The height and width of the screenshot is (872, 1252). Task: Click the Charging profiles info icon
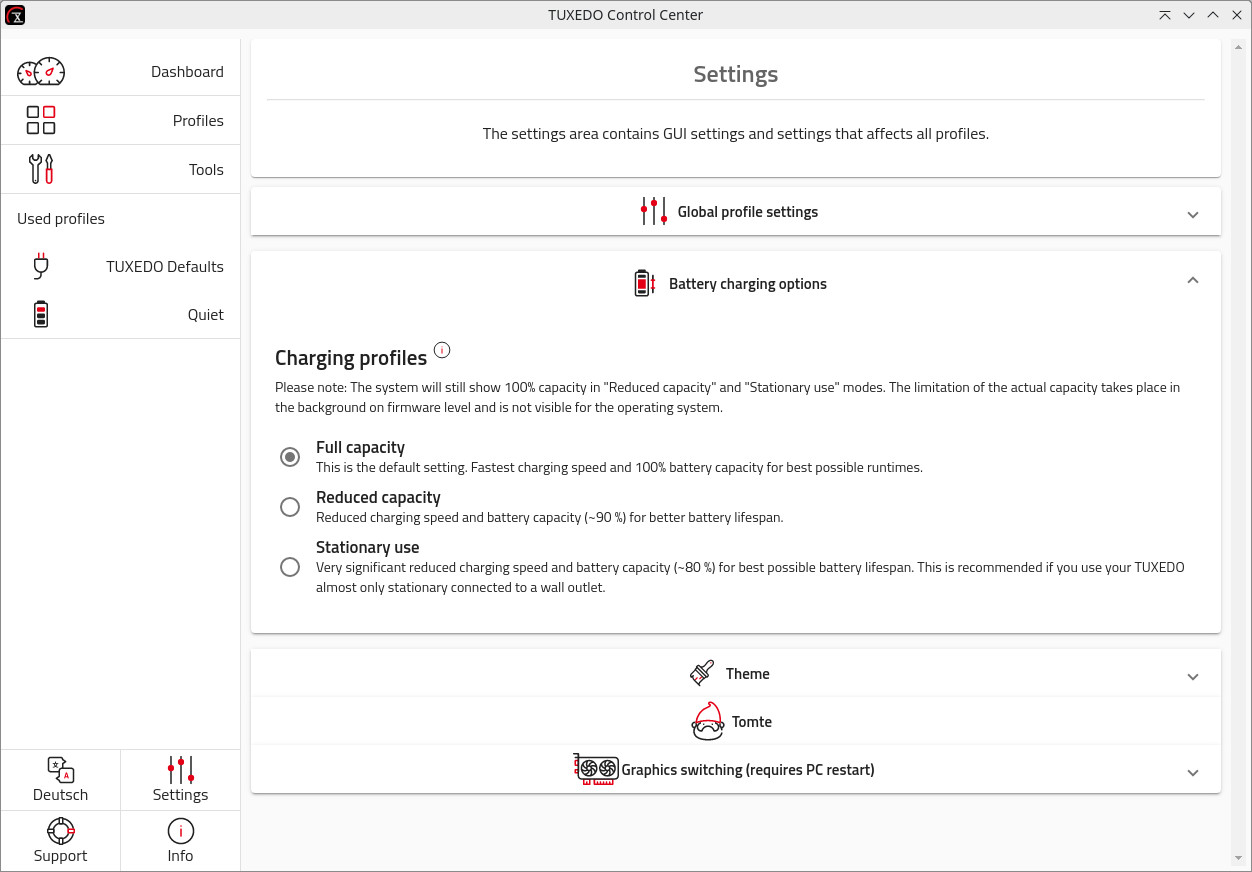click(x=442, y=350)
